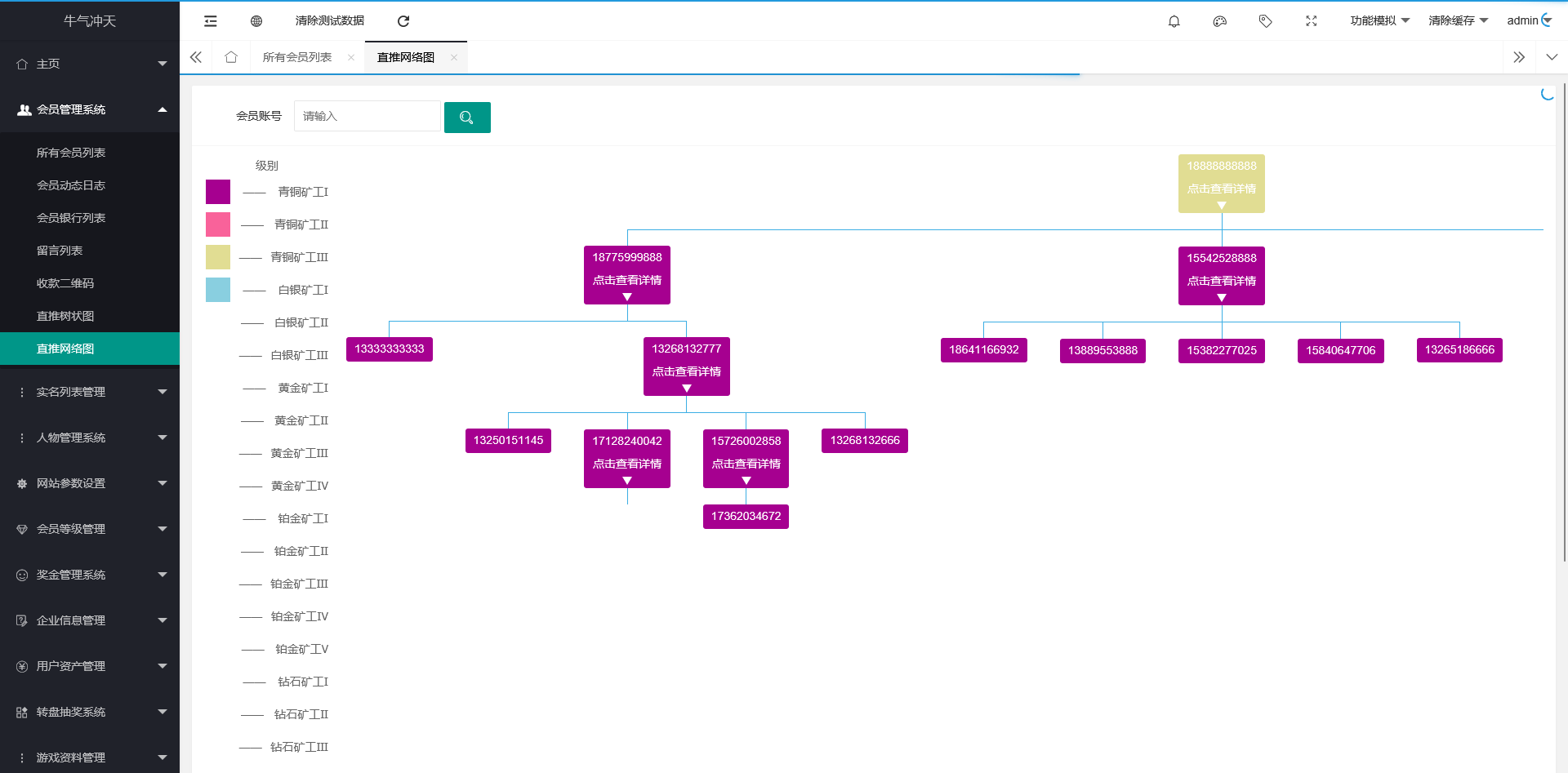Open the tab options dropdown chevron

tap(1552, 57)
